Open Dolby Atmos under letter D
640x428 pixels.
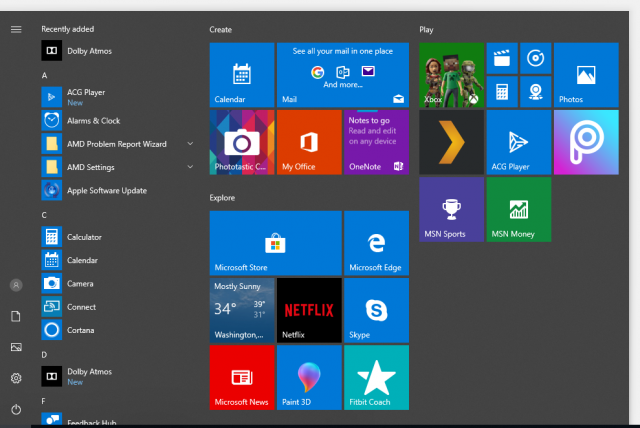coord(117,376)
